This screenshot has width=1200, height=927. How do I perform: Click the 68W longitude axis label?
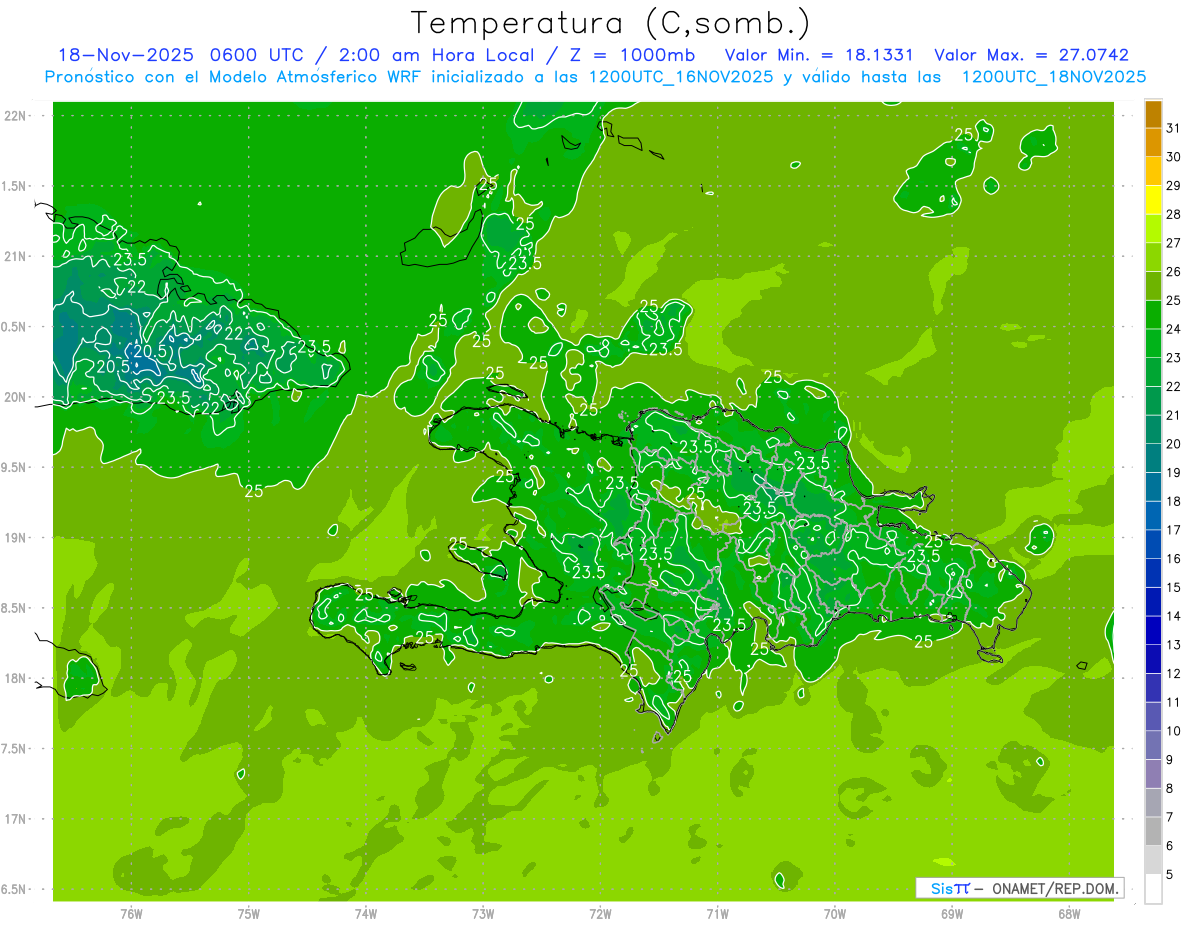point(1069,913)
